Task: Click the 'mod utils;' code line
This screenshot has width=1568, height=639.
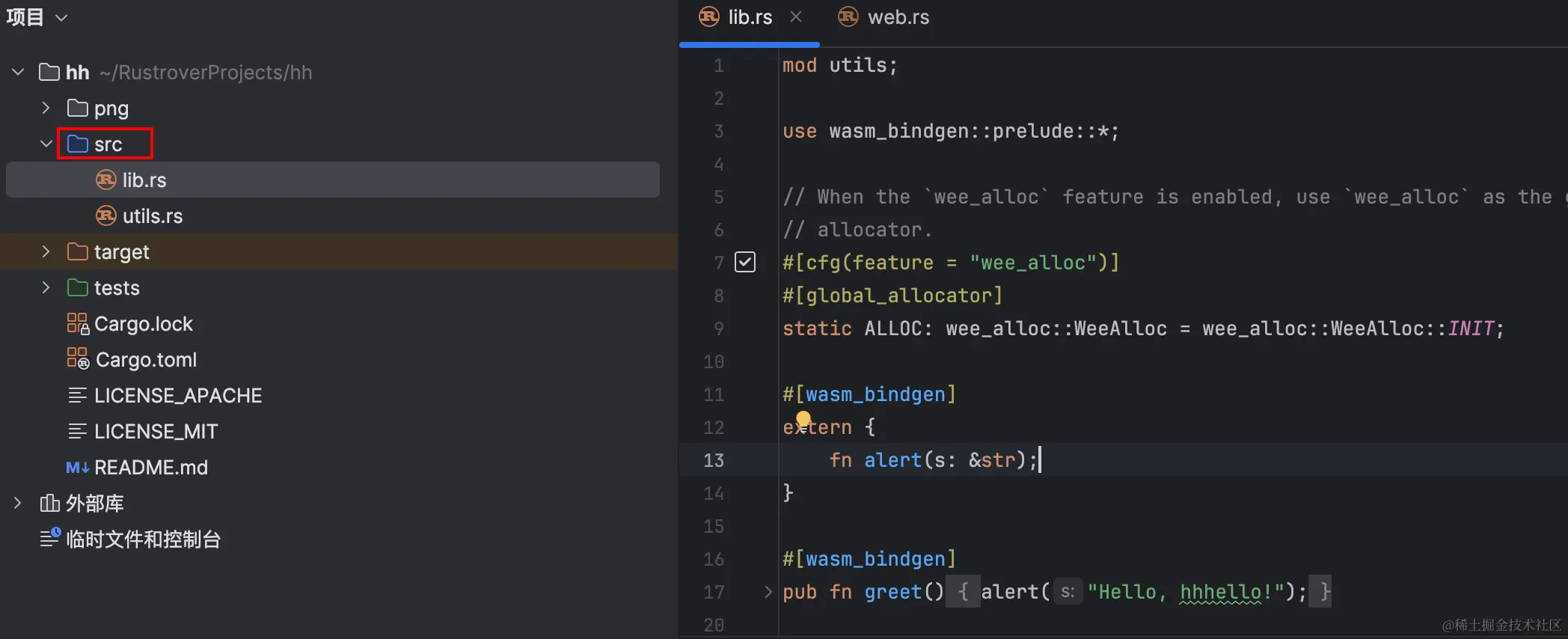Action: pos(839,65)
